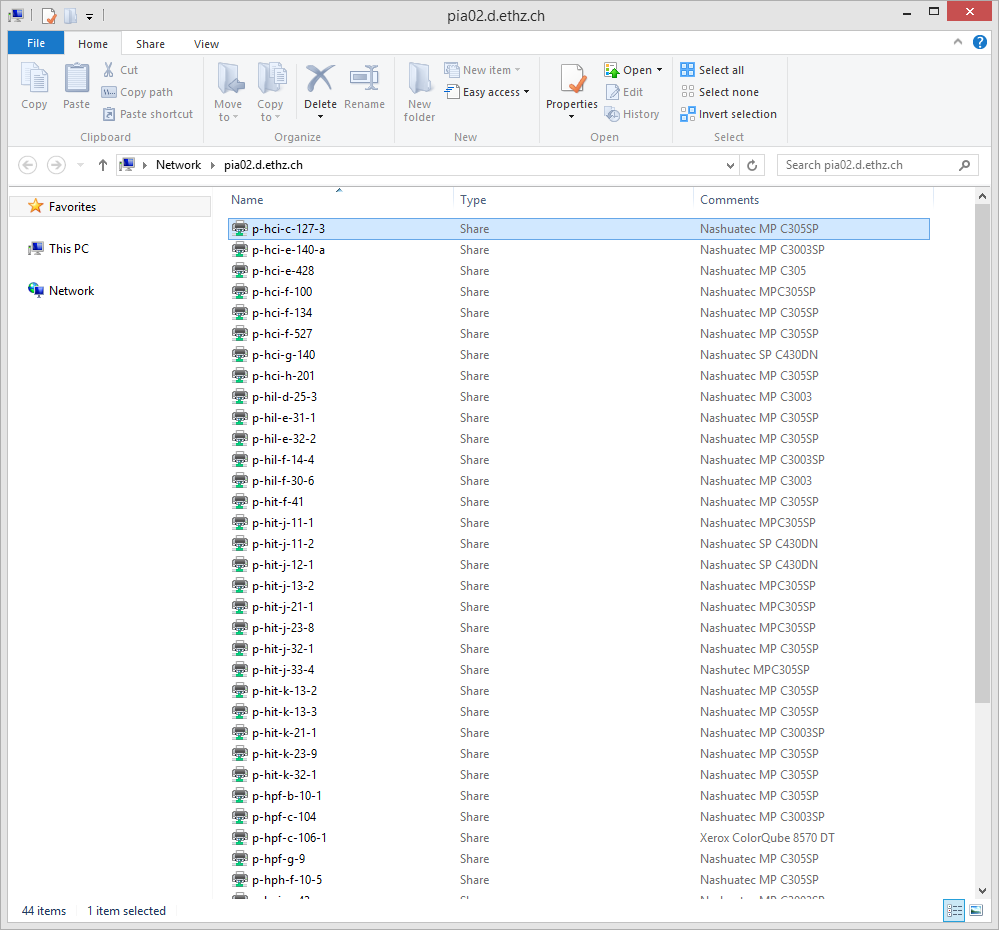Image resolution: width=999 pixels, height=930 pixels.
Task: Switch to the Share ribbon tab
Action: click(150, 43)
